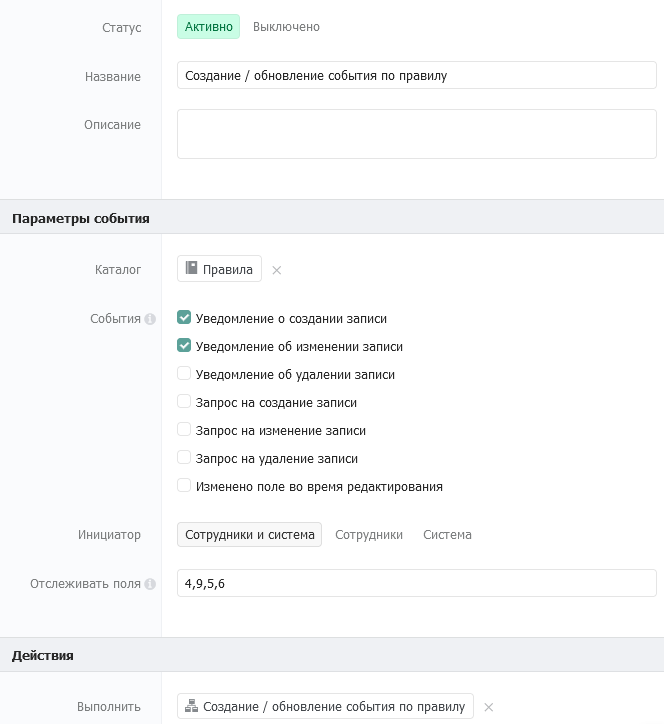Screen dimensions: 664x724
Task: Enable Запрос на удаление записи
Action: (184, 458)
